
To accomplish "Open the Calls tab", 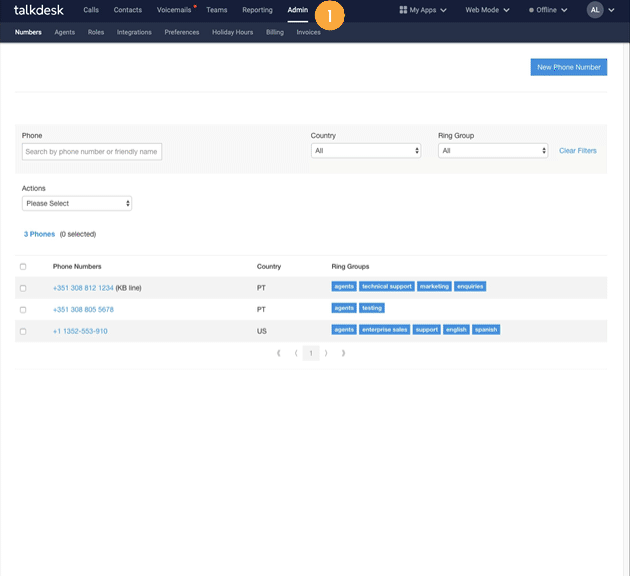I will pyautogui.click(x=91, y=10).
